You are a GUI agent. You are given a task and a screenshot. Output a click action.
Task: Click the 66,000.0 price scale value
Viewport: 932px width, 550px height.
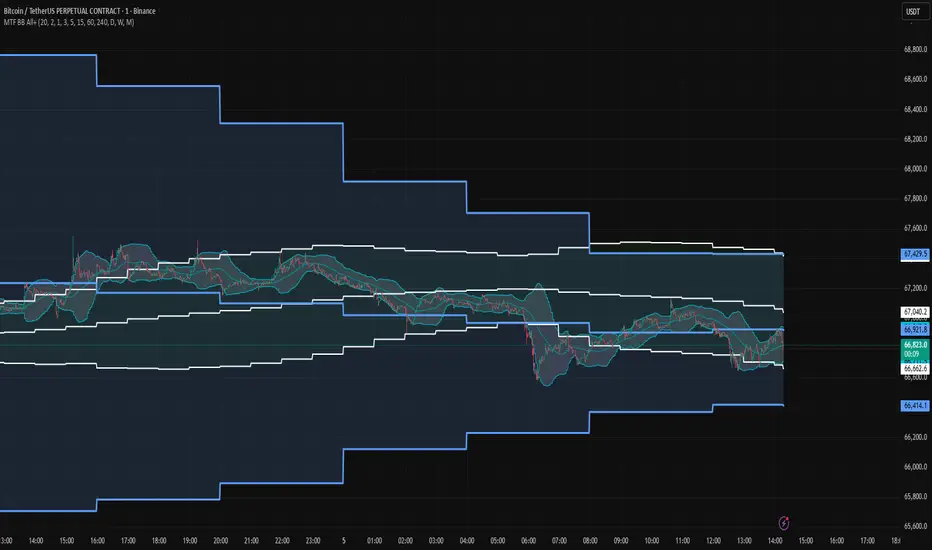pyautogui.click(x=915, y=467)
